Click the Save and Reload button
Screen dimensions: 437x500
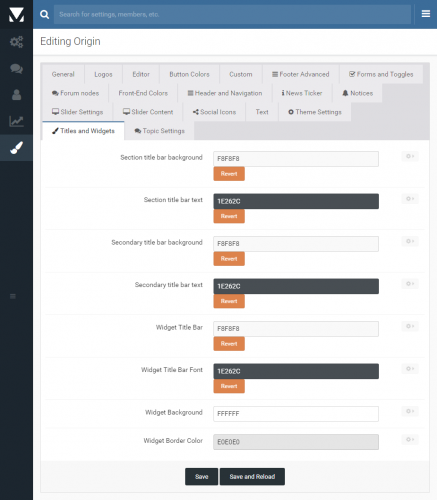[252, 477]
